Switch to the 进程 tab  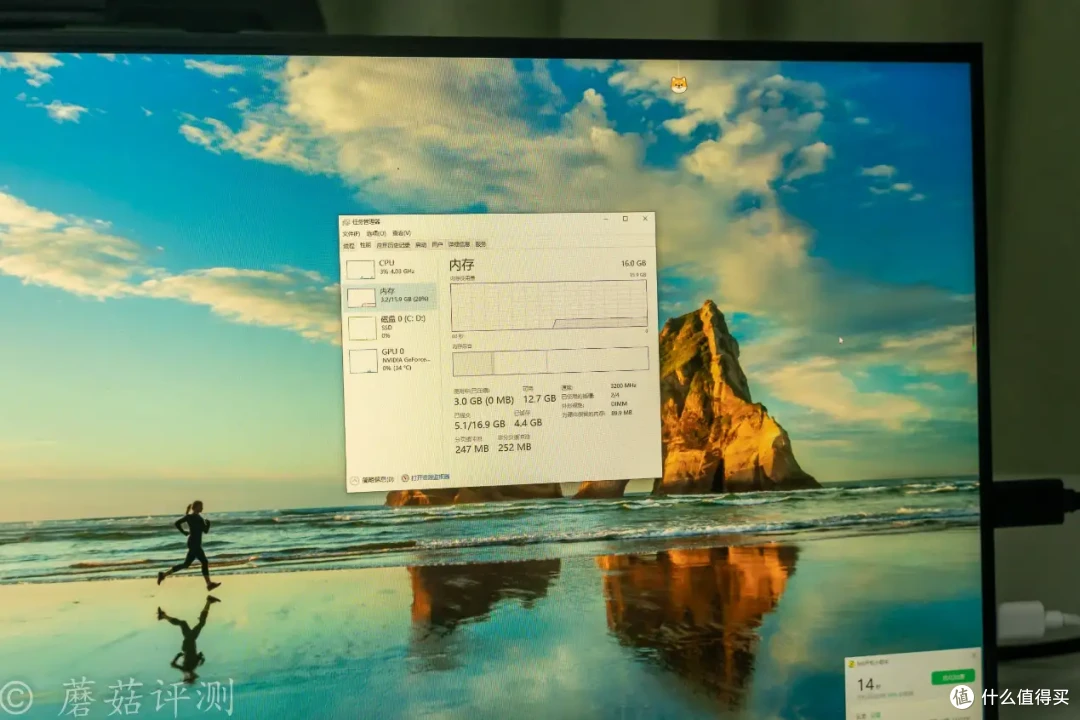click(349, 245)
